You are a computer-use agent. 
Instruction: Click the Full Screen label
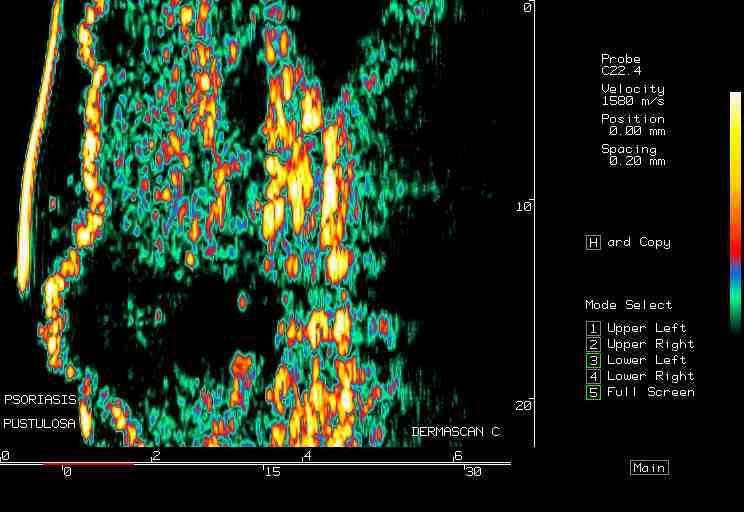(x=651, y=392)
